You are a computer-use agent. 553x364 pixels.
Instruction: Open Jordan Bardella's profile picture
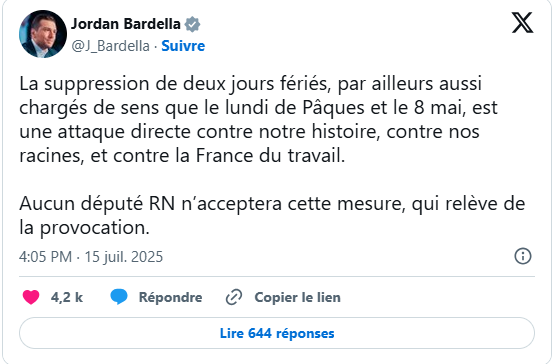click(43, 34)
